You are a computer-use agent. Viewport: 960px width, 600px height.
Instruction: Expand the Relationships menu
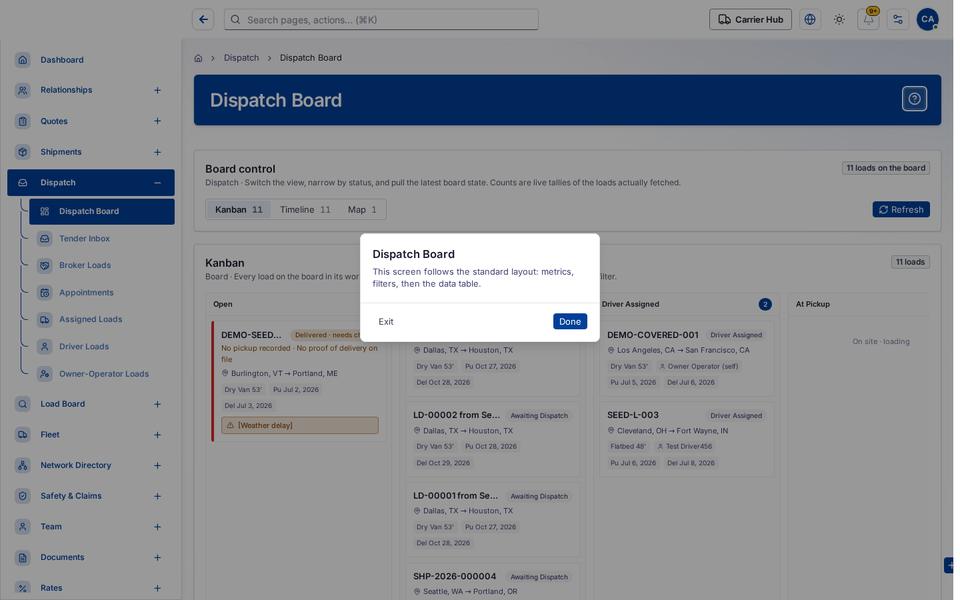tap(157, 91)
